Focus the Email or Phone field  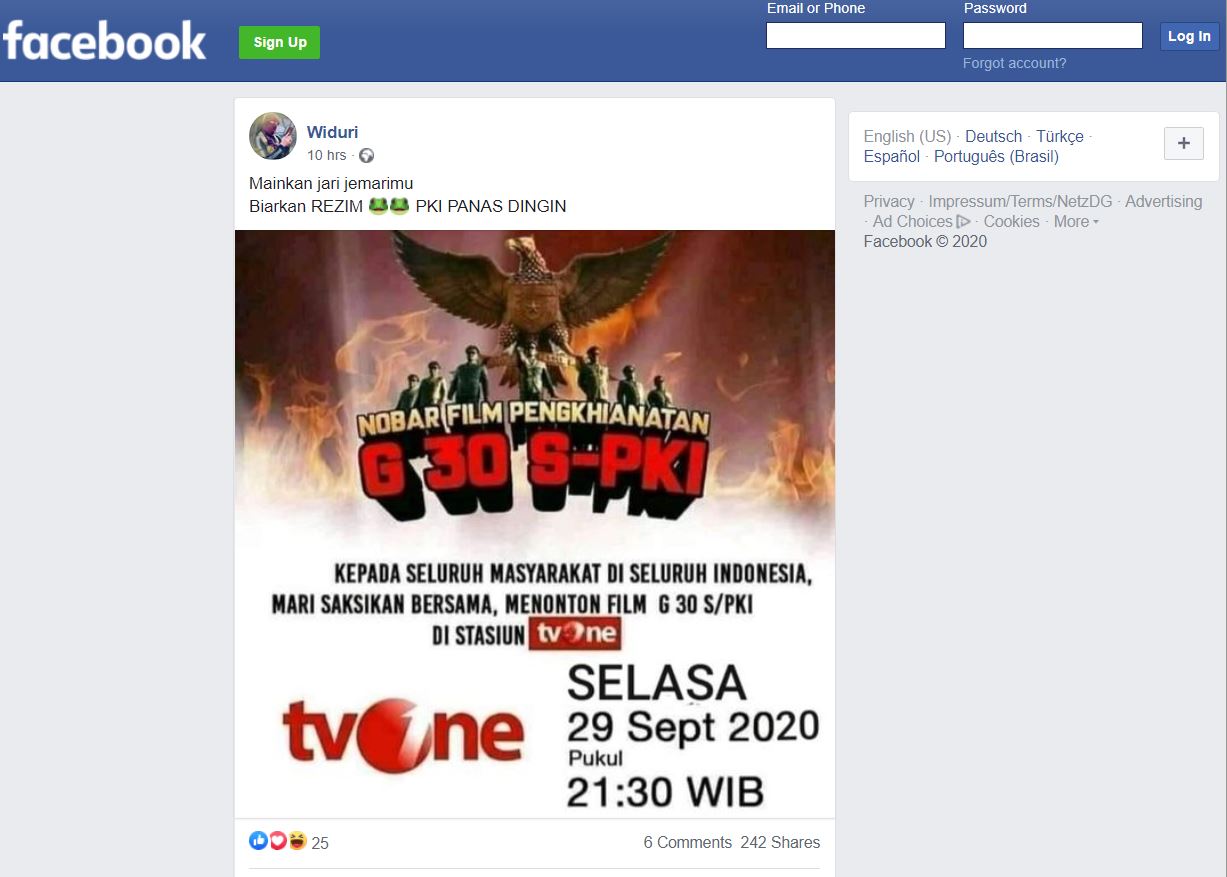[x=856, y=36]
